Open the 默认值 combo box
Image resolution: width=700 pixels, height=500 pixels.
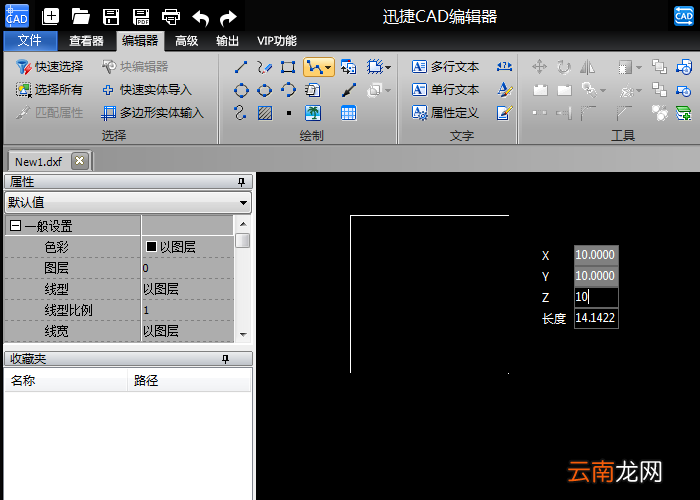click(x=128, y=203)
